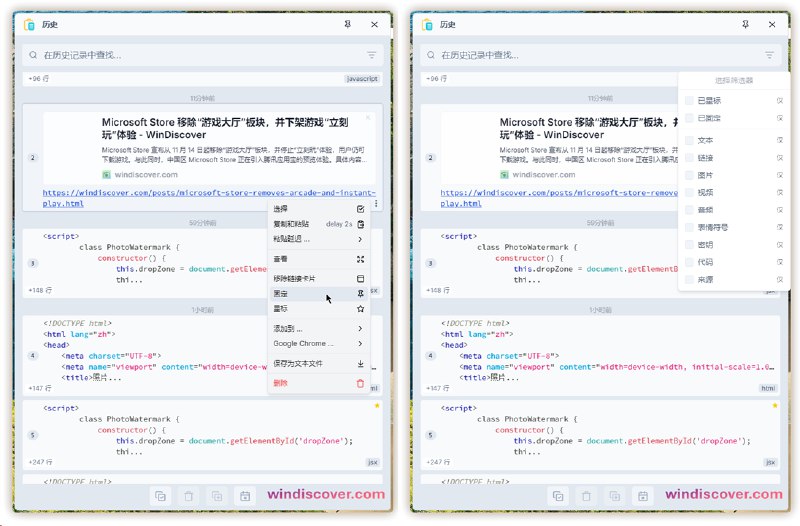Viewport: 800px width, 526px height.
Task: Pin the right 历史 window with the title-bar pin icon
Action: 745,24
